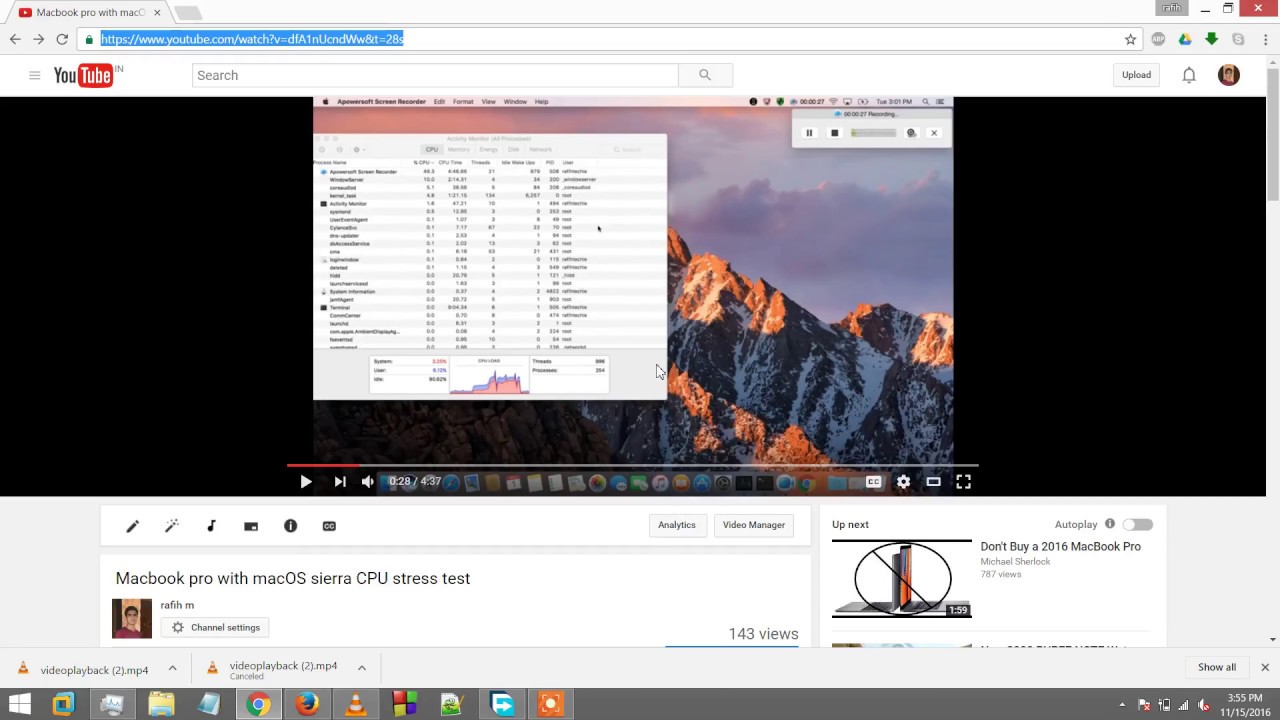This screenshot has width=1280, height=720.
Task: Show hidden system tray icons
Action: [x=1122, y=705]
